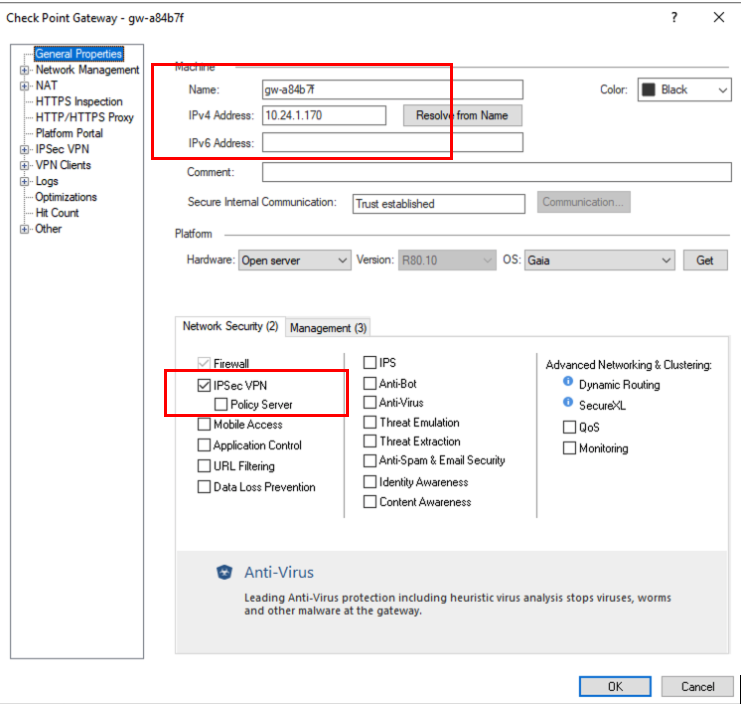741x710 pixels.
Task: Click the Resolve from Name button
Action: point(462,116)
